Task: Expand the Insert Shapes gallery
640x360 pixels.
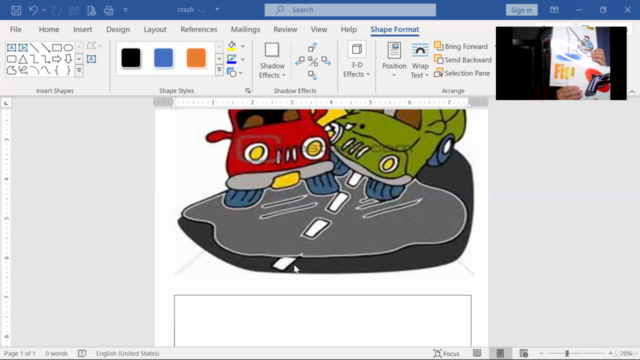Action: pyautogui.click(x=79, y=71)
